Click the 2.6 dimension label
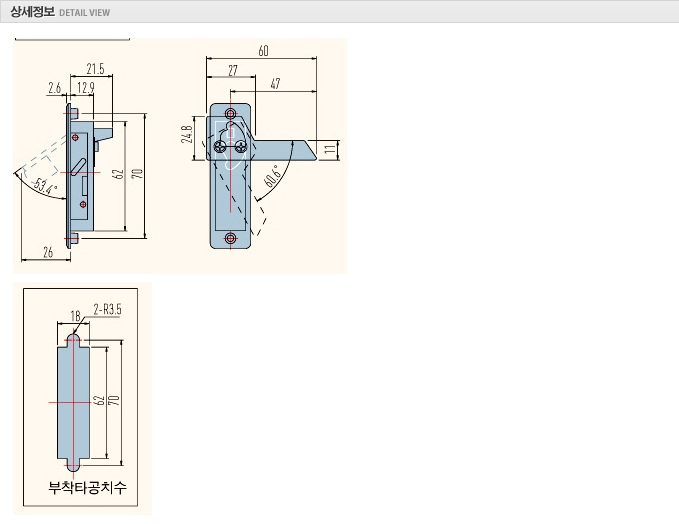 (x=55, y=88)
